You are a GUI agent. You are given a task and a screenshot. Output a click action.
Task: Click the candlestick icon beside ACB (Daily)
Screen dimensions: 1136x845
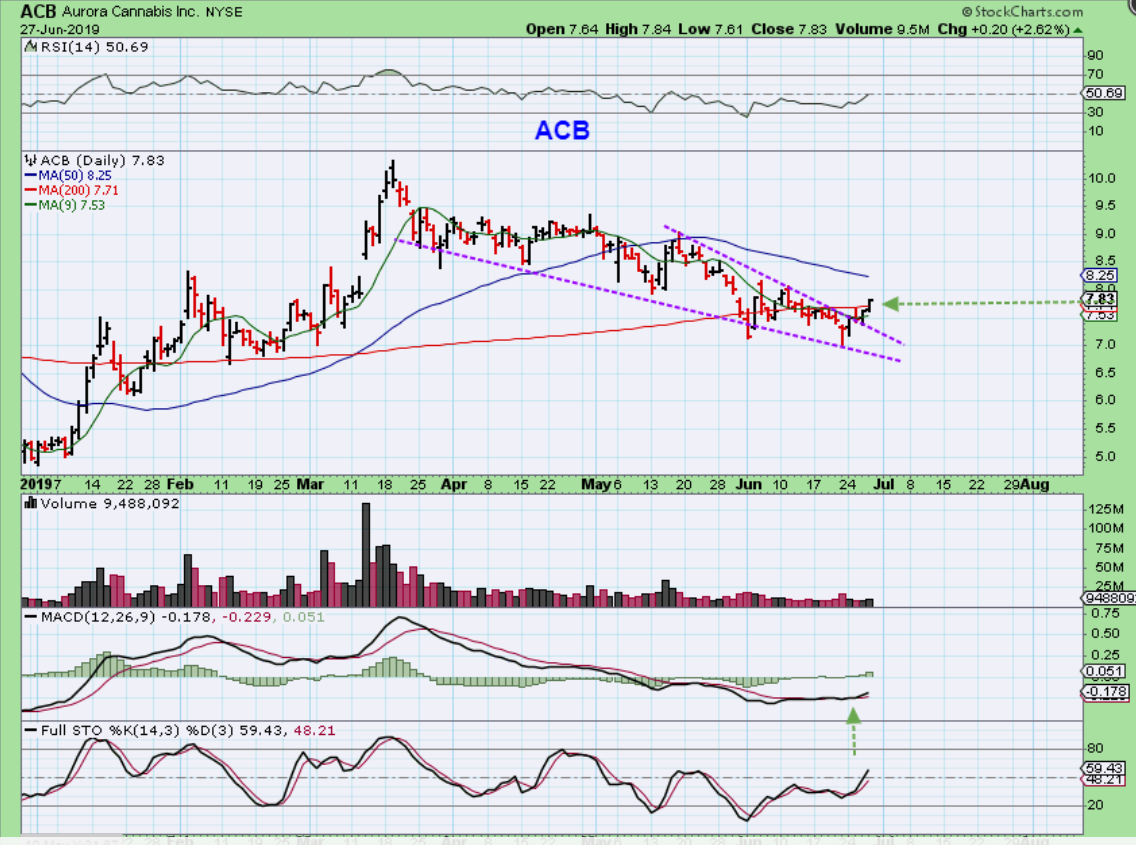pos(30,160)
